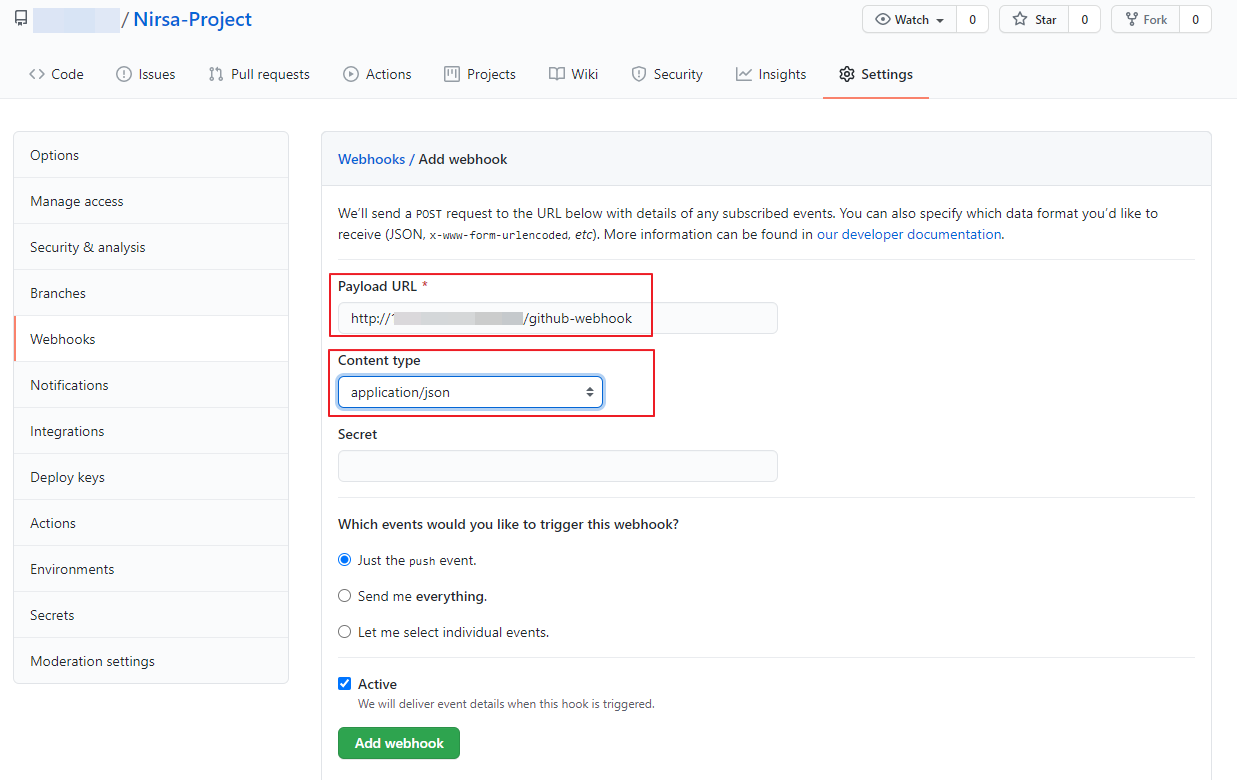Viewport: 1237px width, 780px height.
Task: Select Actions in the settings sidebar
Action: click(x=151, y=523)
